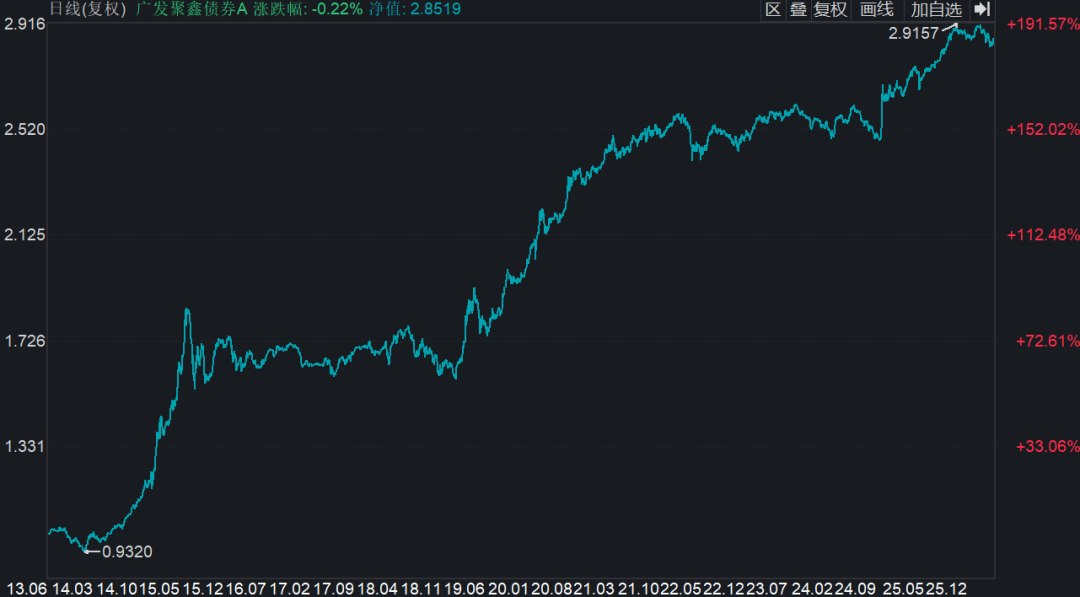This screenshot has height=597, width=1080.
Task: Select the 19.06 date on axis
Action: pyautogui.click(x=464, y=586)
